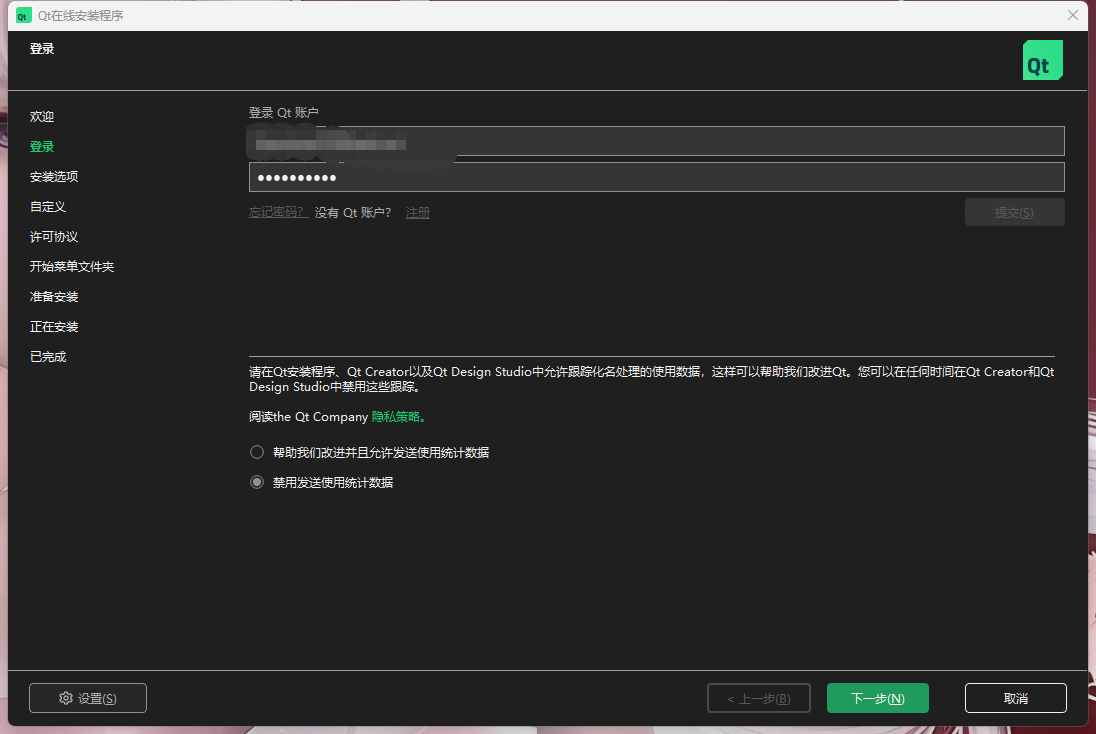Click the 下一步(N) next button
The height and width of the screenshot is (734, 1096).
[877, 698]
